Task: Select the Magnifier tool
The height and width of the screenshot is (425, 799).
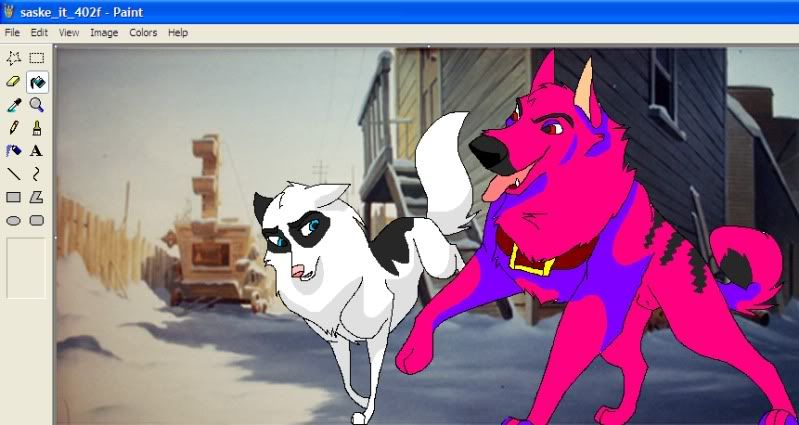Action: pyautogui.click(x=37, y=105)
